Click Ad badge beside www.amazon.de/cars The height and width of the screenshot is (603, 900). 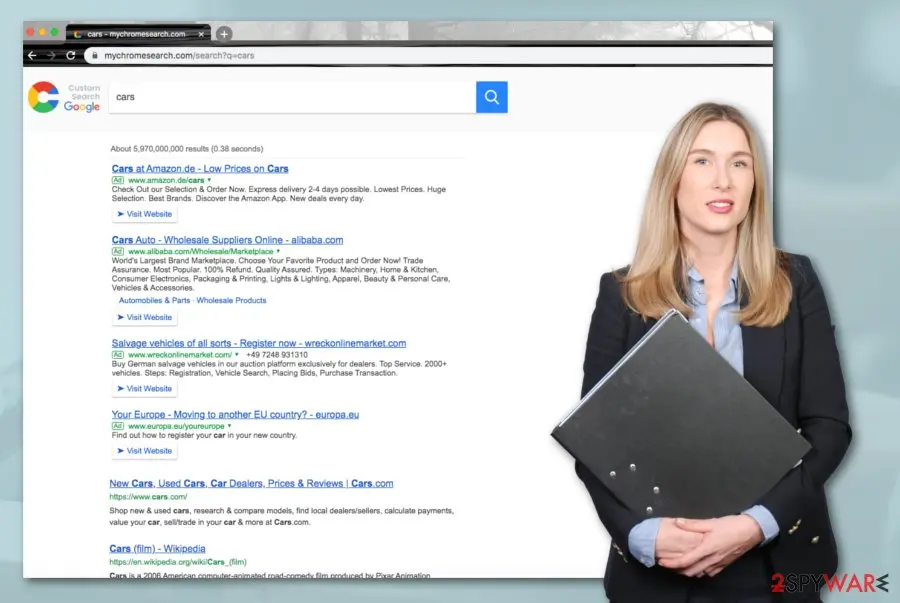pos(118,180)
